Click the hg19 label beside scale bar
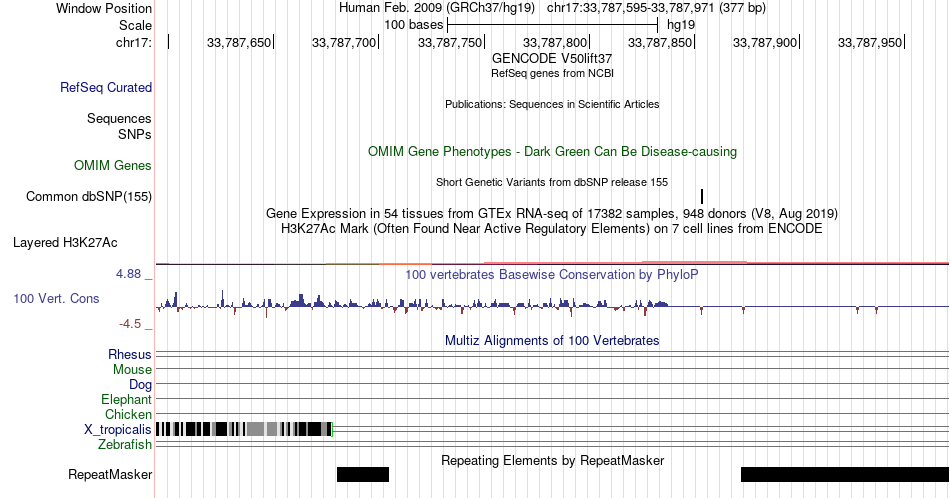950x498 pixels. 681,25
